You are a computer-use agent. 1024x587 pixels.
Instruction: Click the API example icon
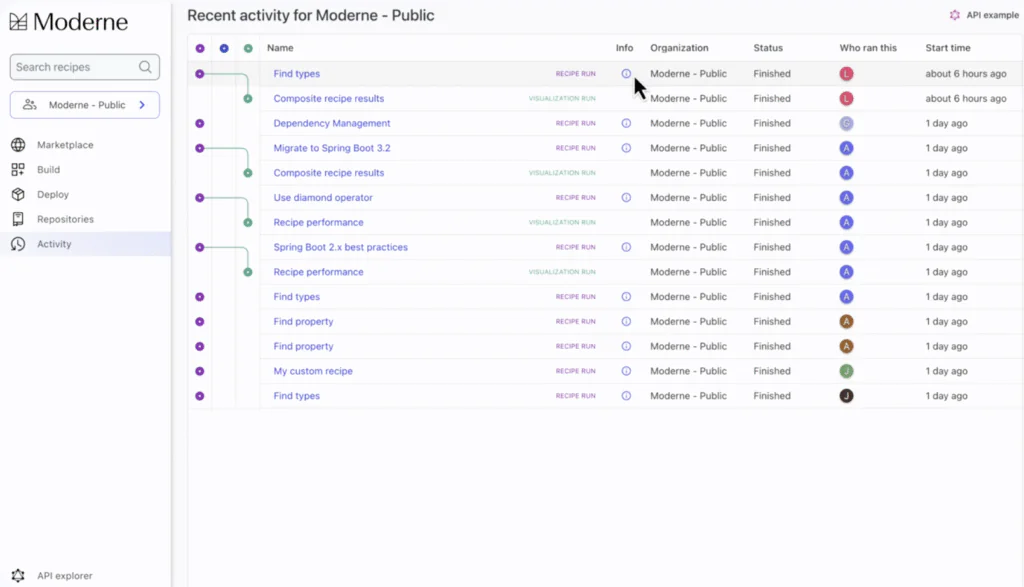[x=954, y=15]
